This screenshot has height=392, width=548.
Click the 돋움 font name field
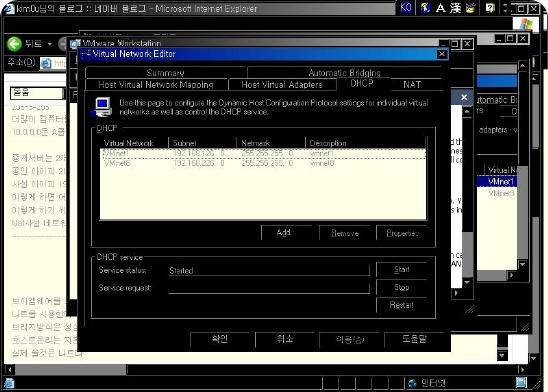pyautogui.click(x=37, y=93)
